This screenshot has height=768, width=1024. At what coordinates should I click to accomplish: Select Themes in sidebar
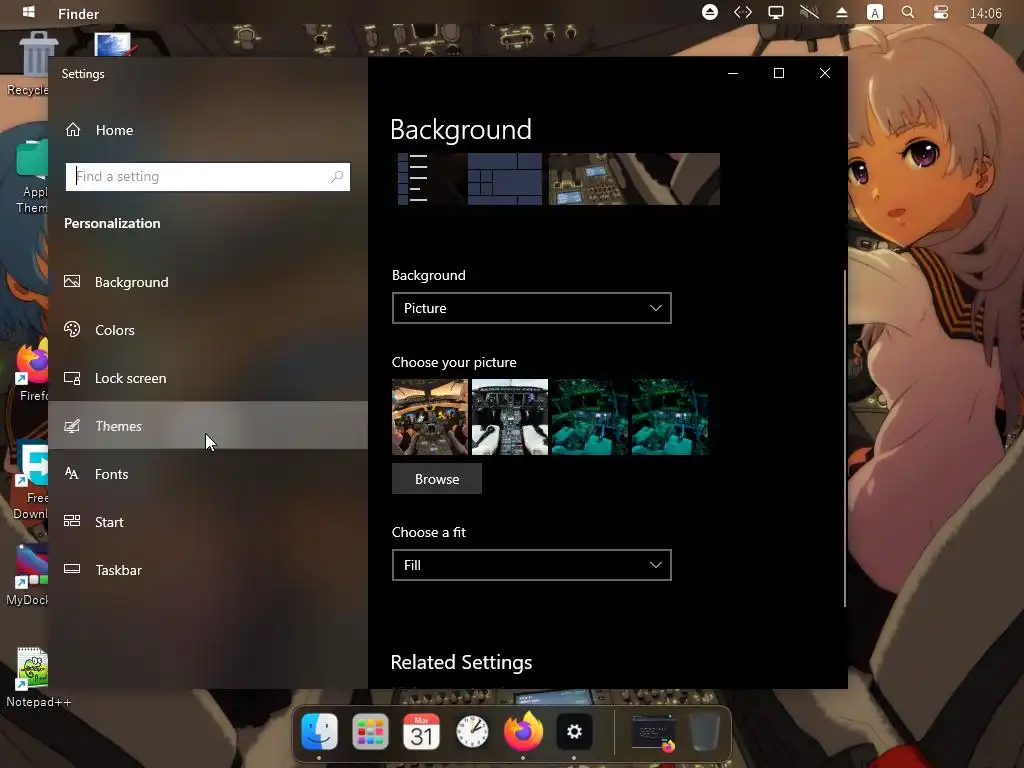(x=208, y=426)
